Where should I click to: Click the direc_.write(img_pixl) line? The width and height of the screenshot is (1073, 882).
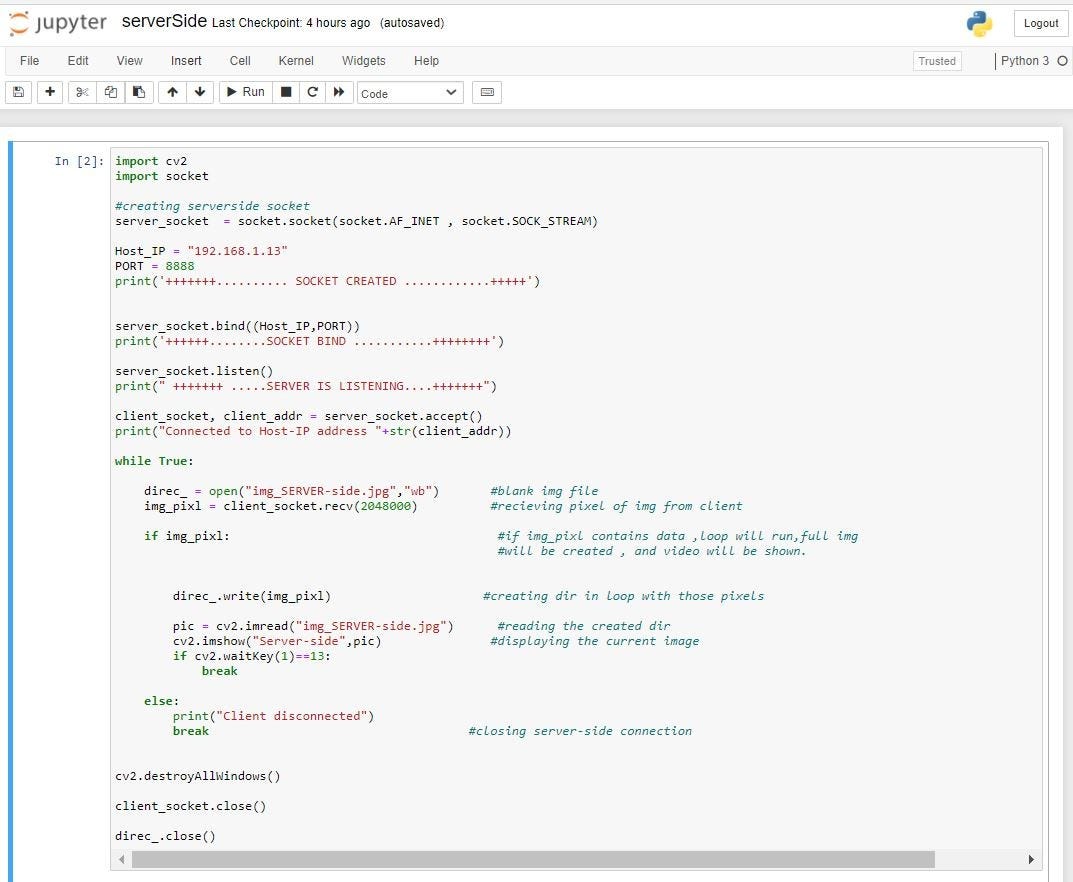click(x=252, y=596)
